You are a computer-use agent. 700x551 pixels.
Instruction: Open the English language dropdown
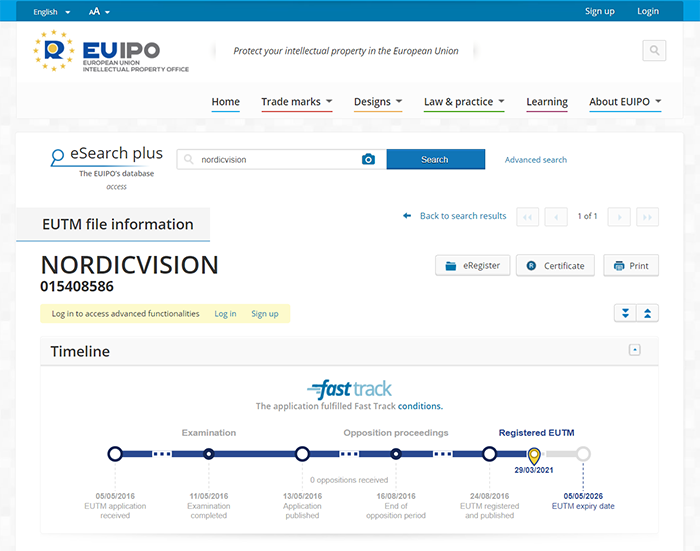(x=51, y=12)
